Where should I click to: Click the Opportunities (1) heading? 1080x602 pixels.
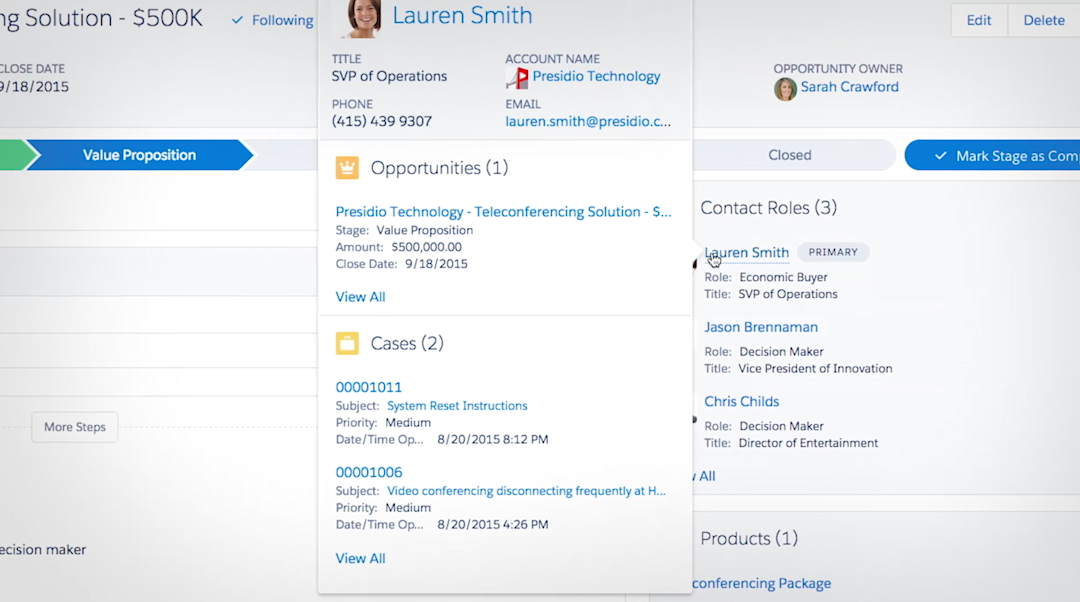point(439,168)
